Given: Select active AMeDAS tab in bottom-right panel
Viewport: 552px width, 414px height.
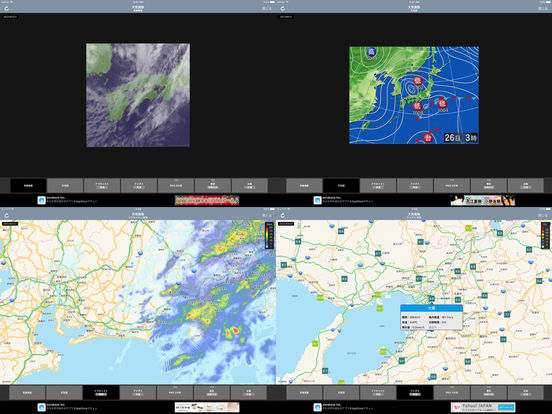Looking at the screenshot, I should [x=415, y=393].
